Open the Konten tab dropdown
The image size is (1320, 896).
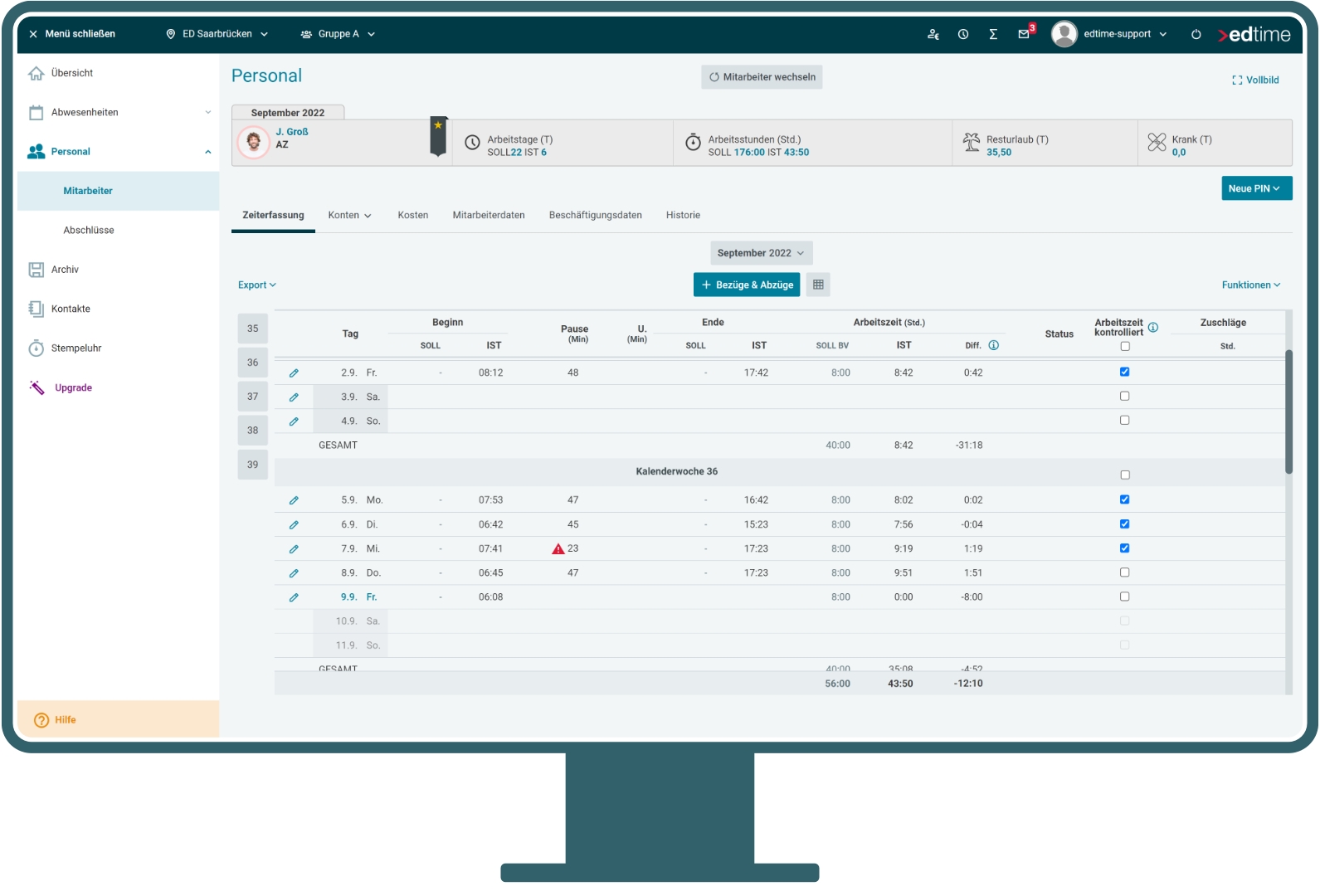point(349,215)
